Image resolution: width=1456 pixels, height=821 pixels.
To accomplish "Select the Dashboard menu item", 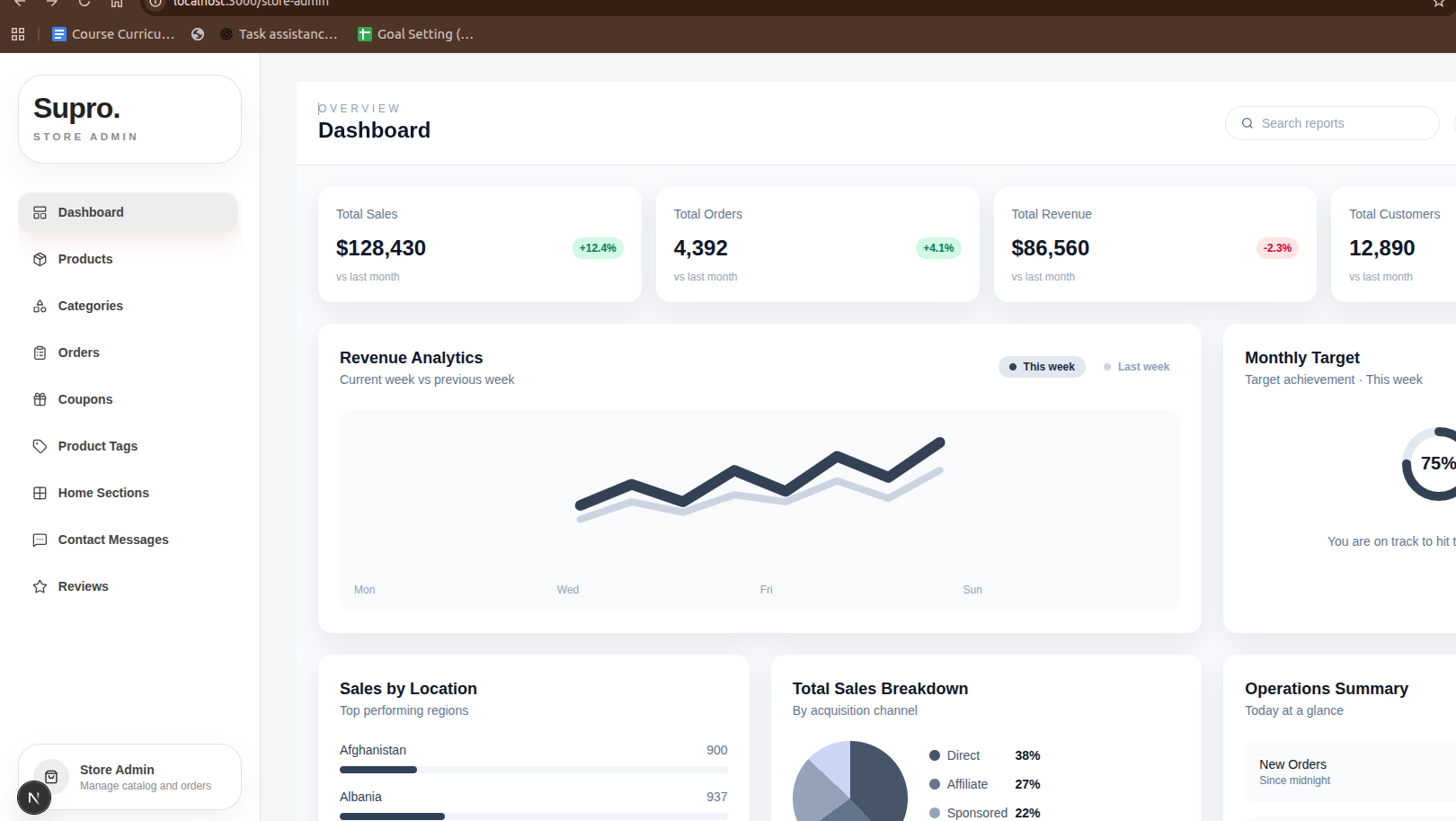I will [x=129, y=212].
